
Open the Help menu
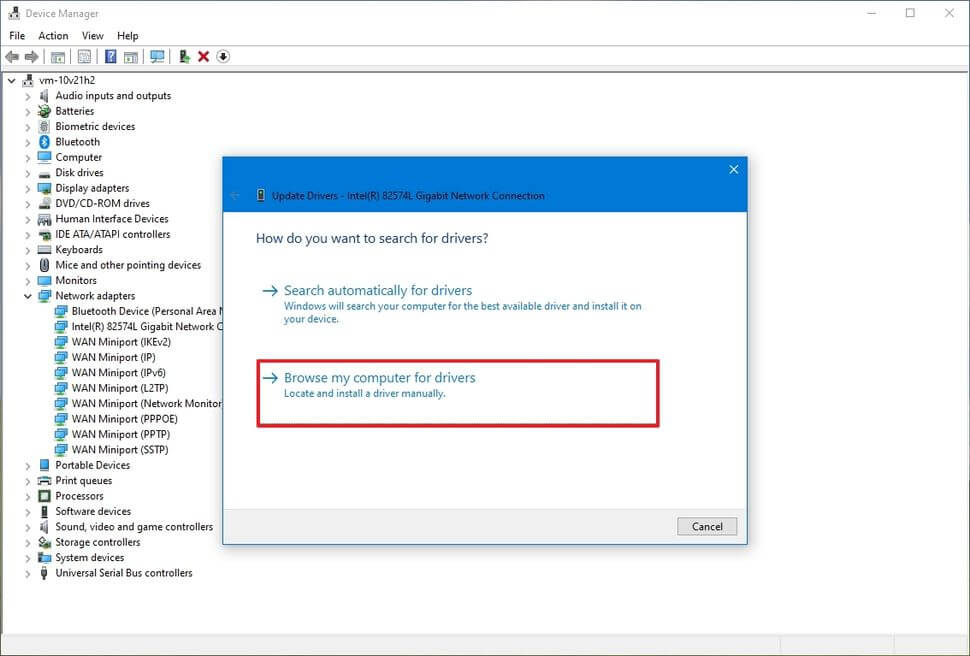pyautogui.click(x=128, y=36)
